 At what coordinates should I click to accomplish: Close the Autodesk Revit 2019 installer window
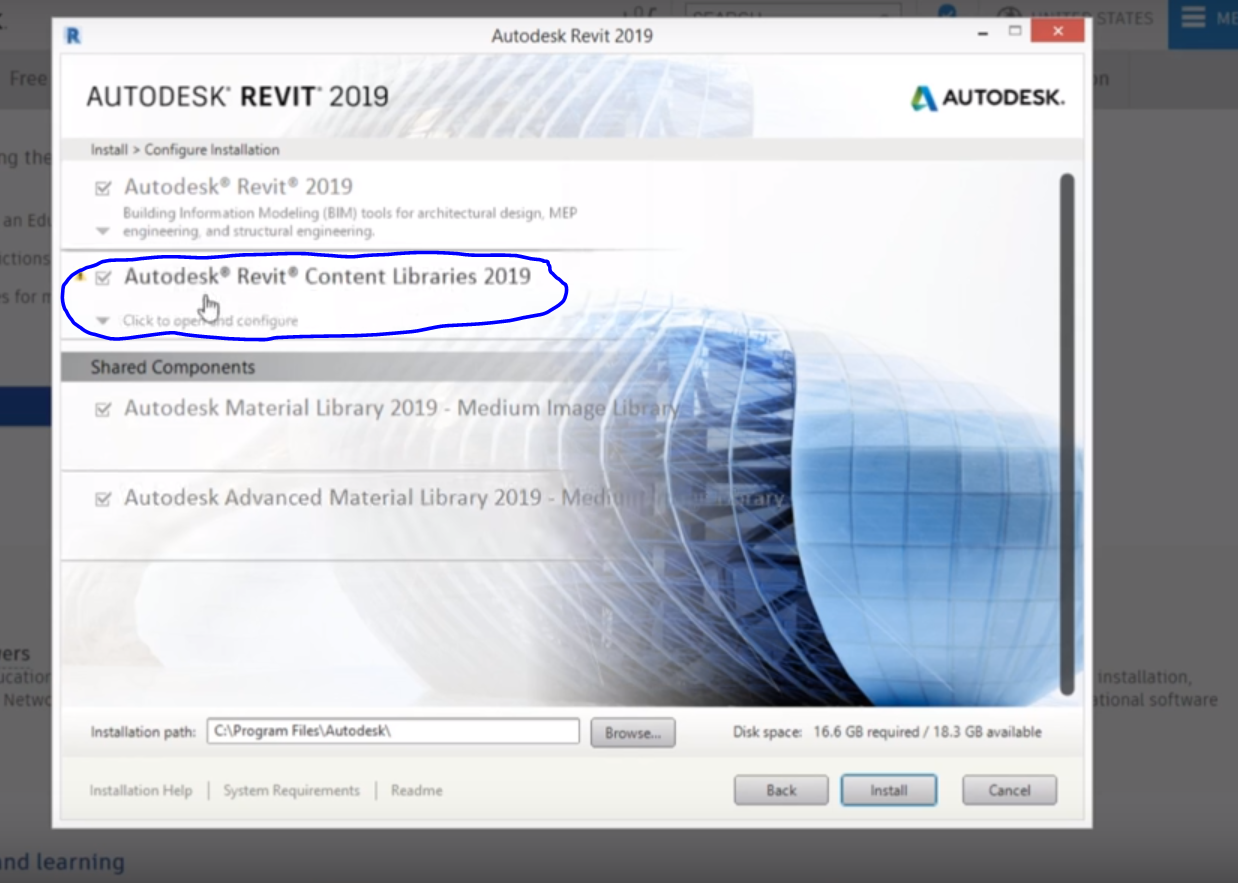[1058, 33]
